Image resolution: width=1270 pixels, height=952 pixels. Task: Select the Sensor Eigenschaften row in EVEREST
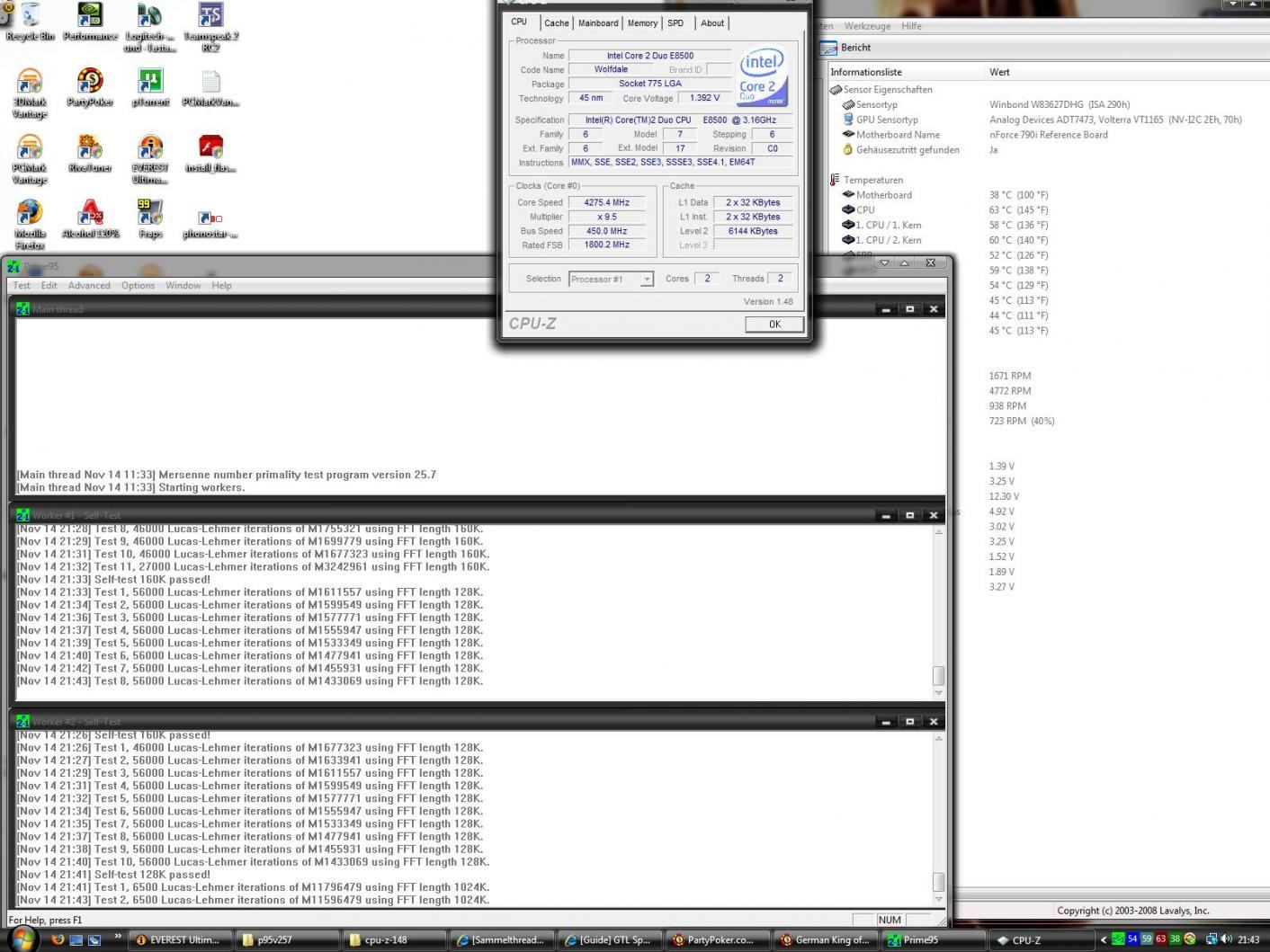888,90
